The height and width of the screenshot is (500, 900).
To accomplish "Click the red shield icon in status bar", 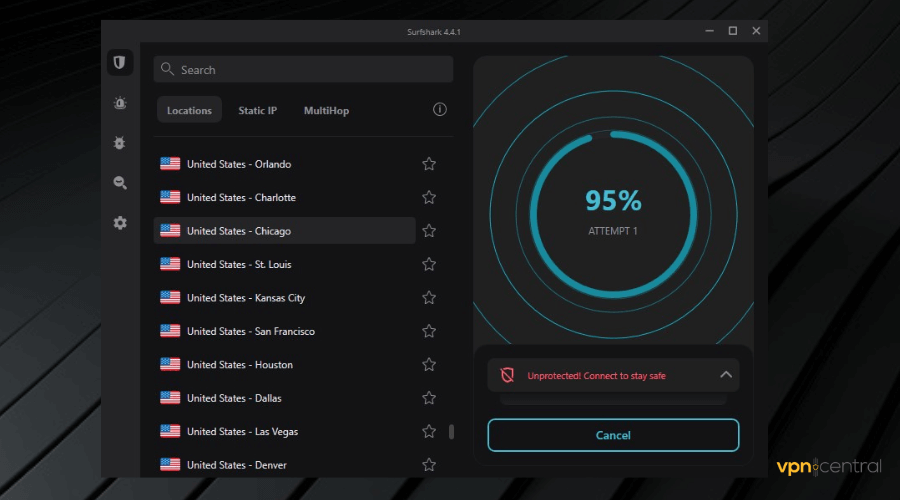I will tap(507, 375).
